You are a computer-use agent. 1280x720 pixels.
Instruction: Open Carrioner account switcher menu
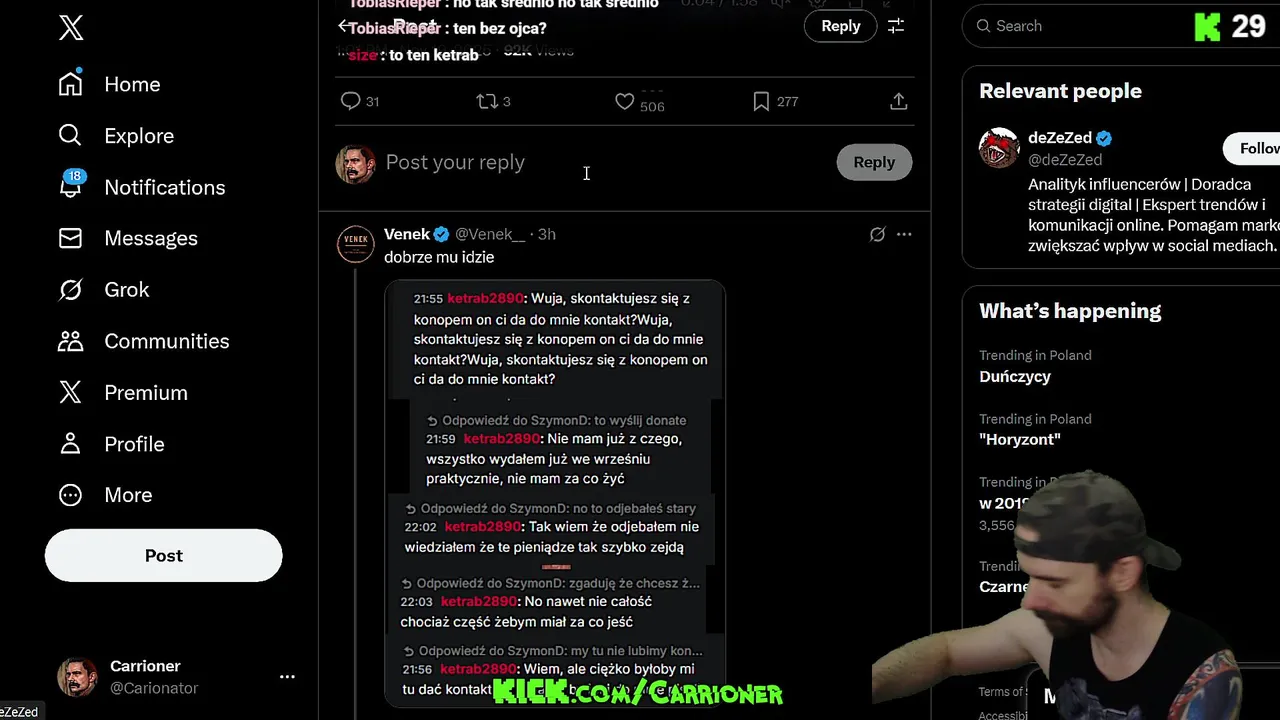(x=176, y=677)
